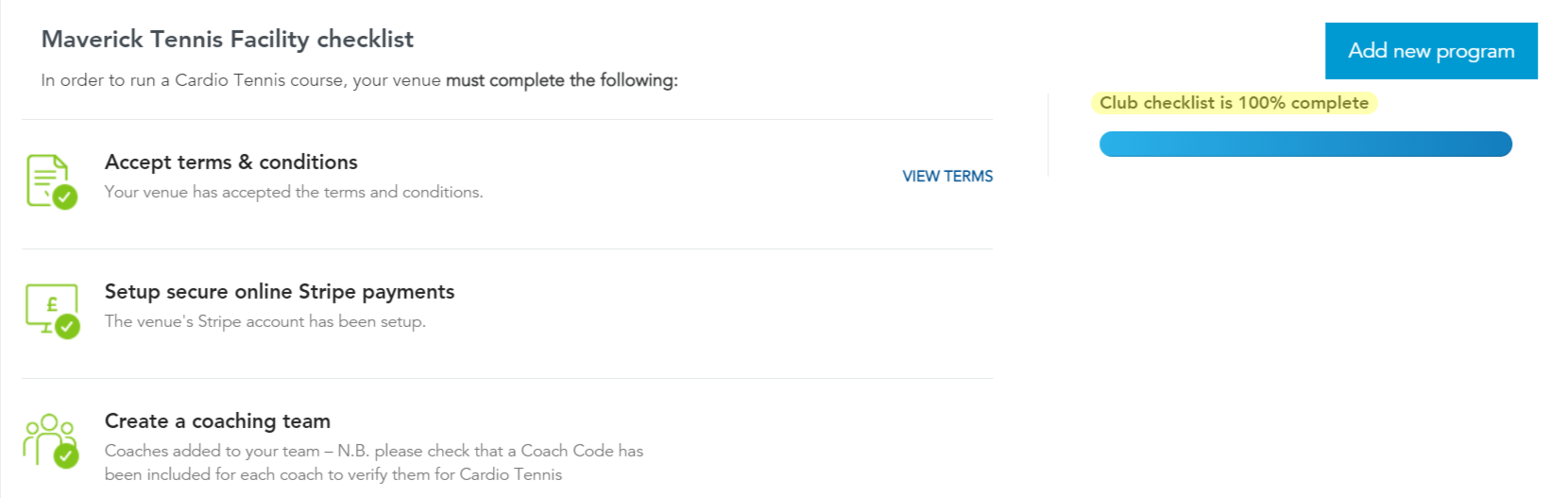
Task: Click the Maverick Tennis Facility checklist heading
Action: click(x=228, y=39)
